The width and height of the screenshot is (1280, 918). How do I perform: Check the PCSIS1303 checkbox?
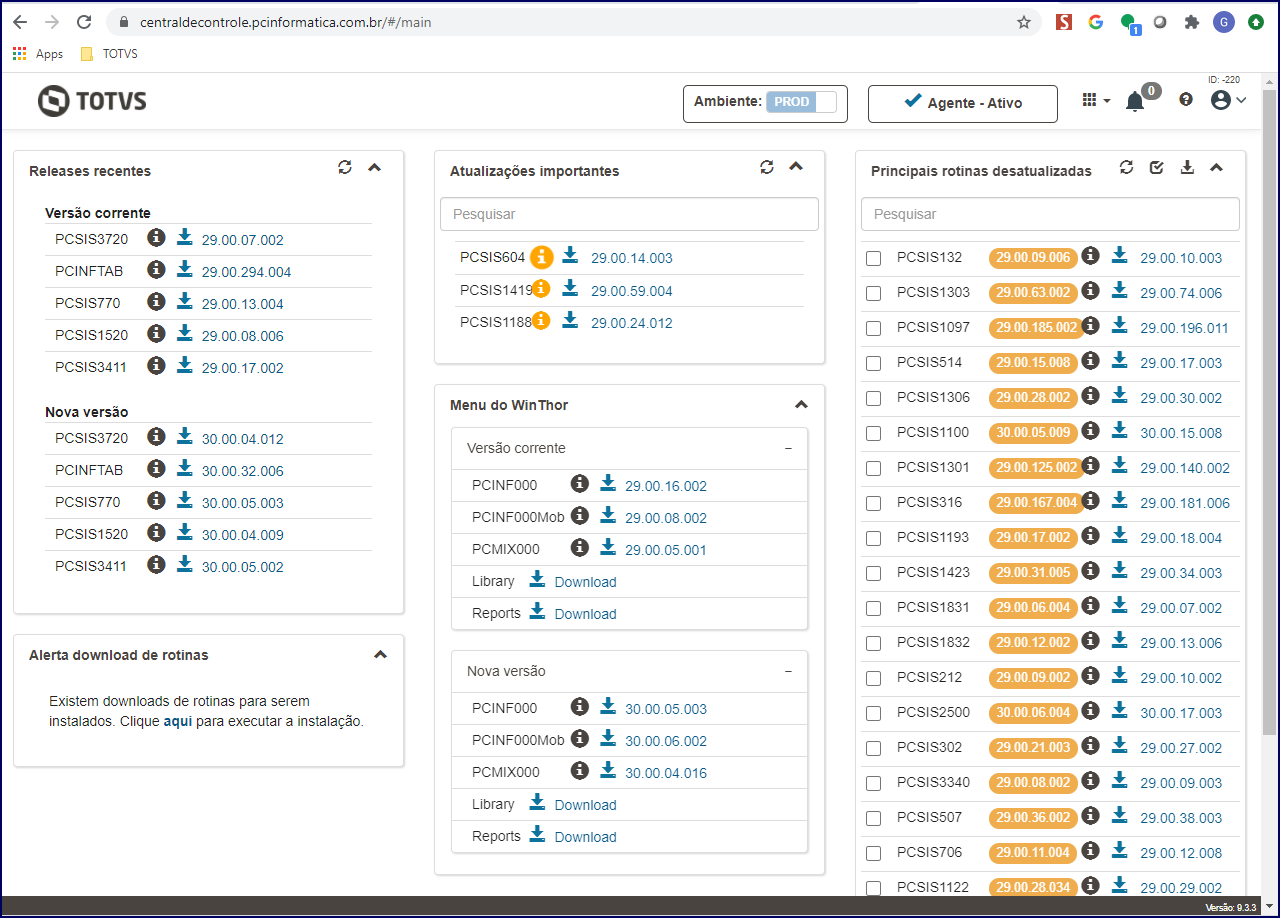click(874, 294)
